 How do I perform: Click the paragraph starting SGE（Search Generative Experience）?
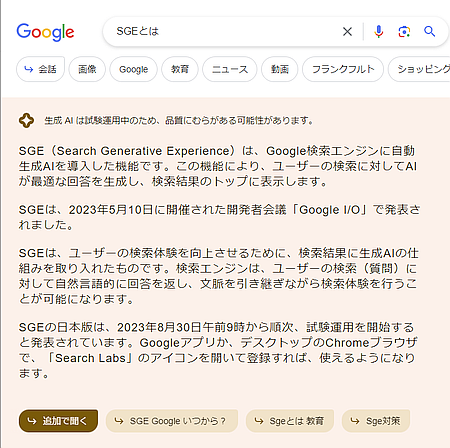pos(218,166)
